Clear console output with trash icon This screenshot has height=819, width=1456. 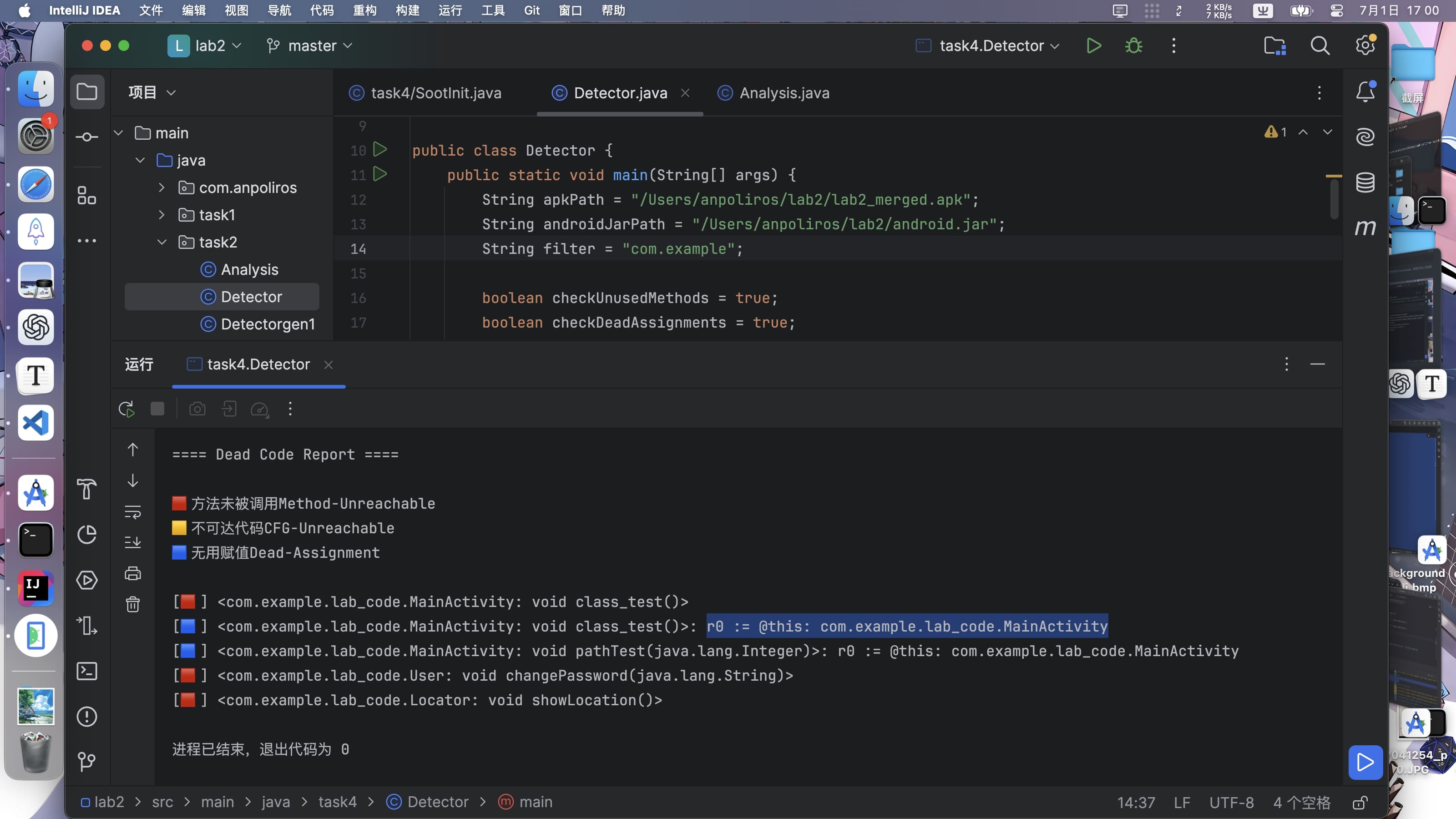(x=133, y=605)
